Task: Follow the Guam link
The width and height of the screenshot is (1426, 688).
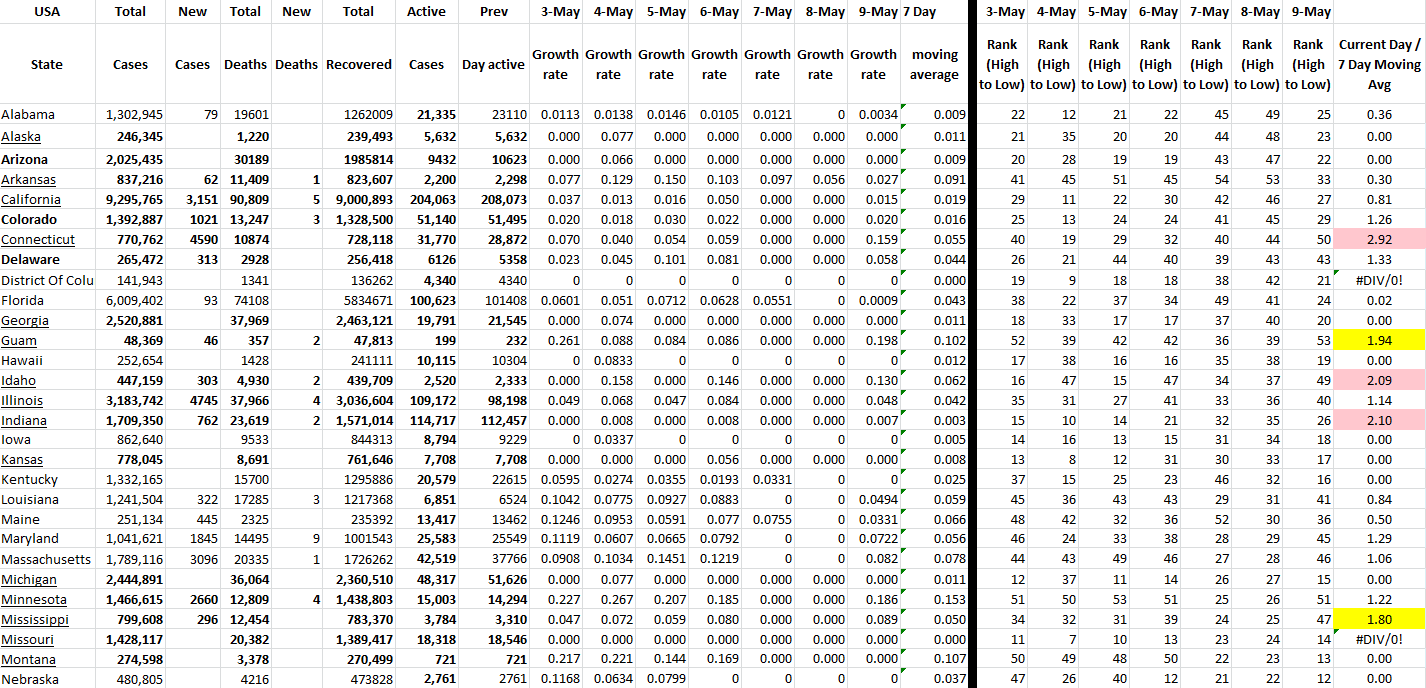Action: click(19, 341)
